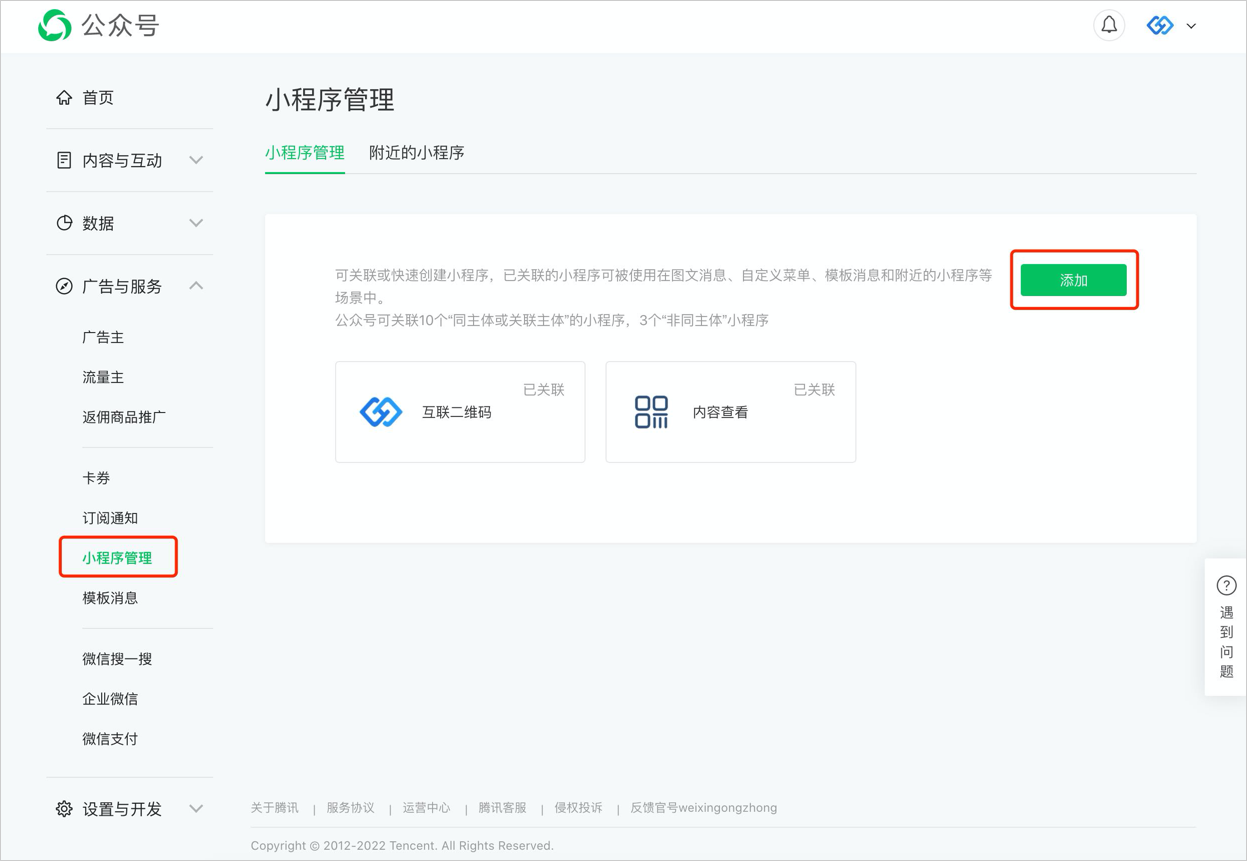Switch to the 附近的小程序 tab

point(416,153)
